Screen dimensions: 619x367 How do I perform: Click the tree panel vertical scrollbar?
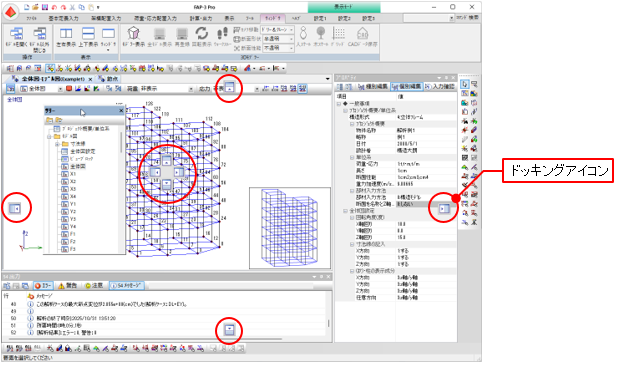click(121, 142)
